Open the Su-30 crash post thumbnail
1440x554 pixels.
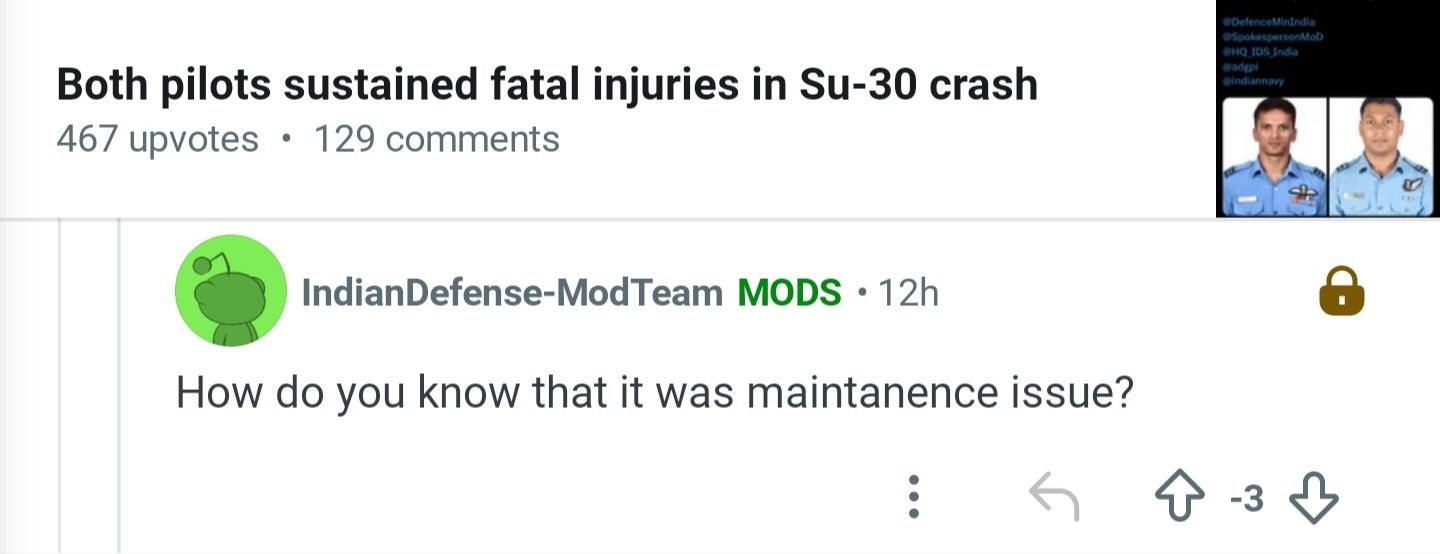[x=1326, y=108]
